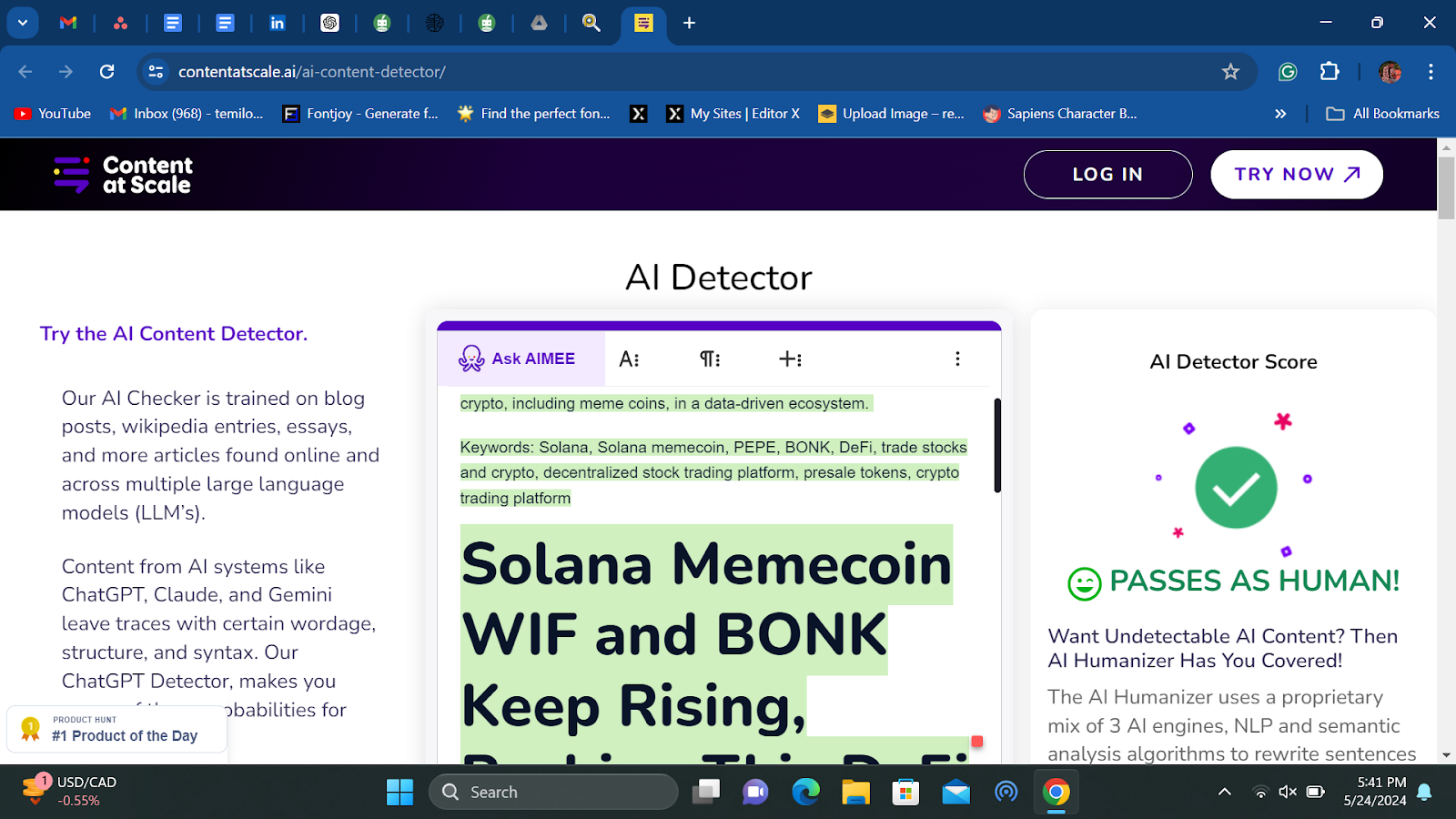Reload the current page
1456x819 pixels.
(x=106, y=72)
